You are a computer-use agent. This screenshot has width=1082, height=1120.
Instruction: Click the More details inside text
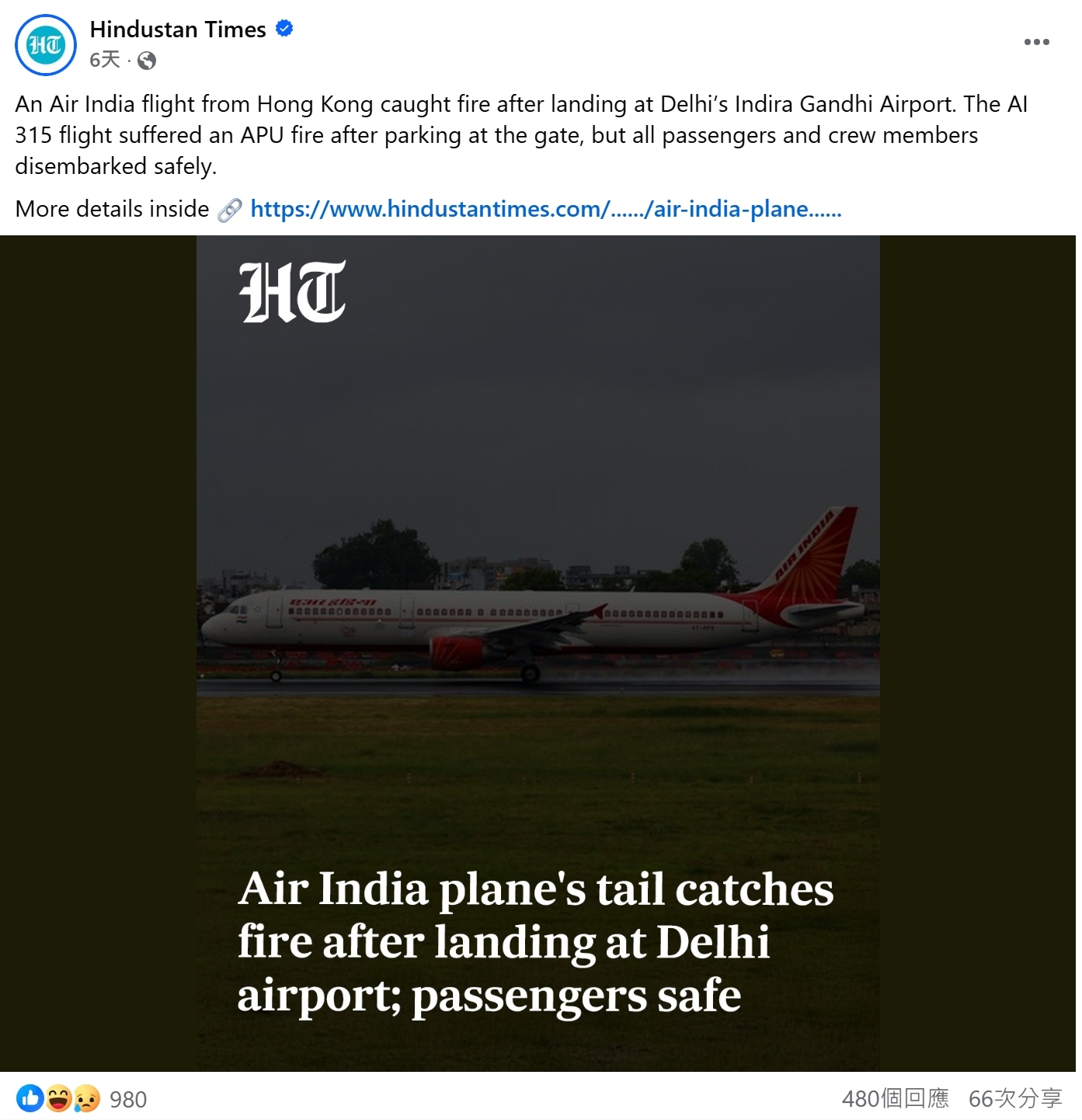pyautogui.click(x=112, y=209)
